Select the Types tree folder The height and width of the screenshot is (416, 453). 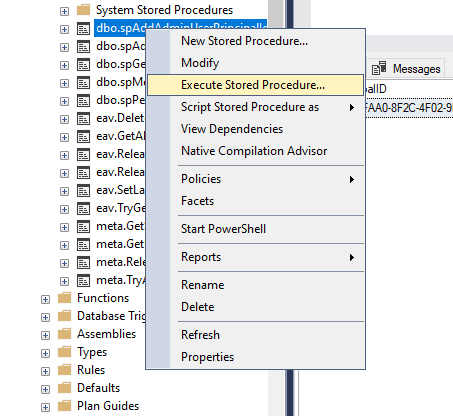(x=92, y=352)
